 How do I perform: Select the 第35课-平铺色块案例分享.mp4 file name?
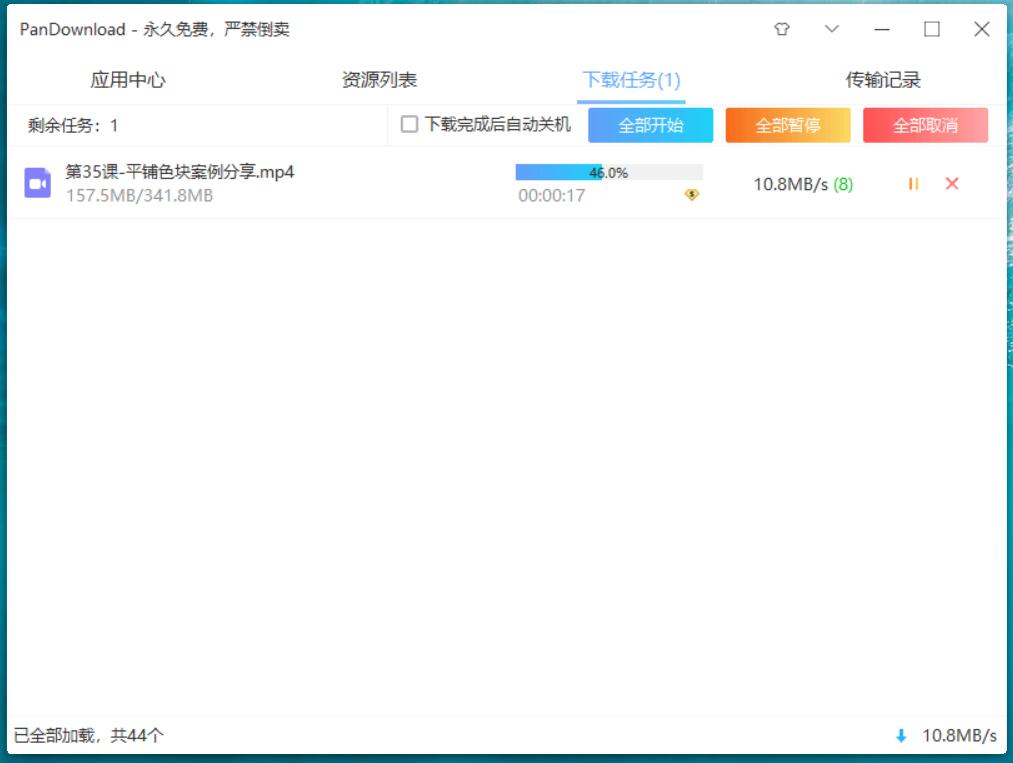point(180,172)
